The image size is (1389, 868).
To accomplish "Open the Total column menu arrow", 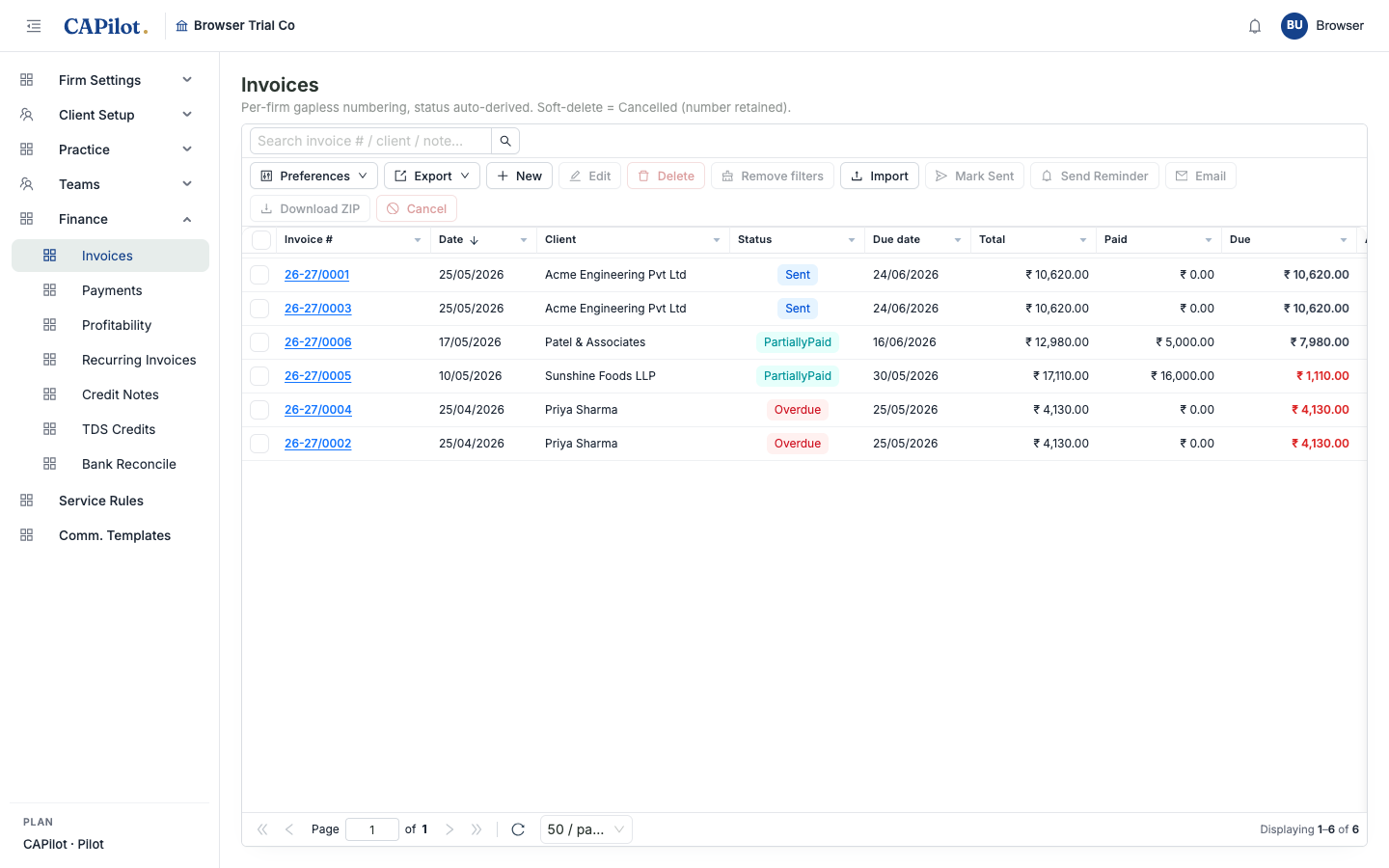I will coord(1083,240).
